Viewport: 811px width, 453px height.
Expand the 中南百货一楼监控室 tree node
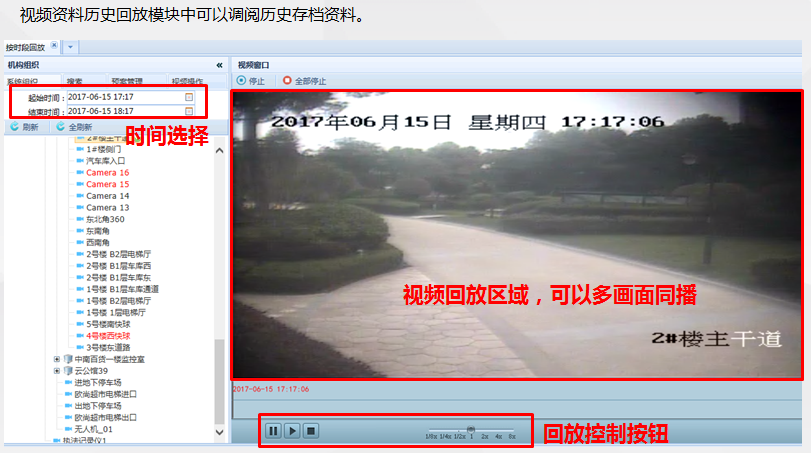pos(57,359)
